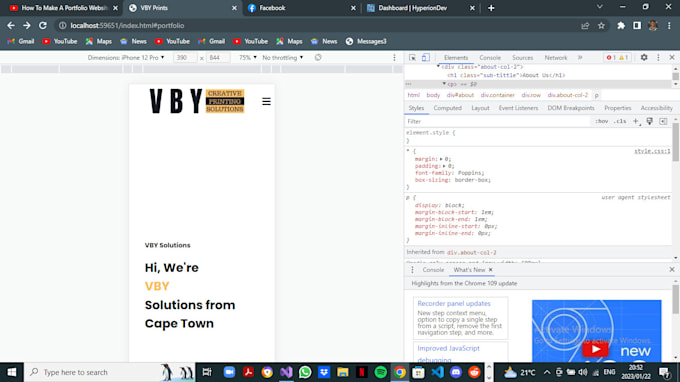This screenshot has width=680, height=382.
Task: Select div.row in breadcrumb
Action: (531, 95)
